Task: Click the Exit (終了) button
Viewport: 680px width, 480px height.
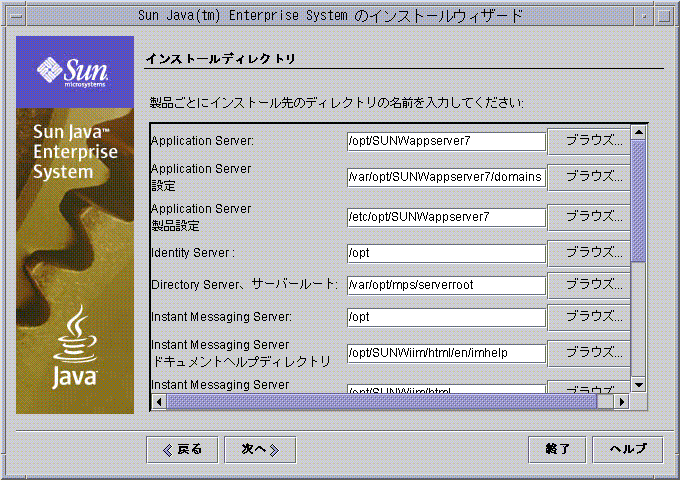Action: [x=557, y=450]
